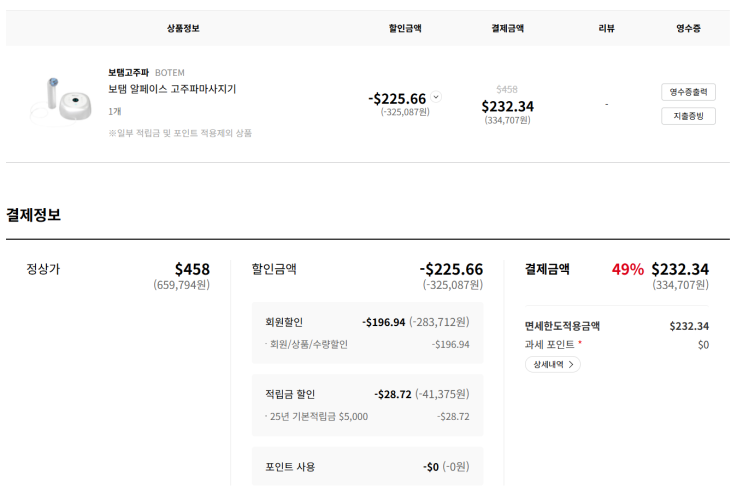Viewport: 743px width, 503px height.
Task: Click the 할인금액 column header
Action: pyautogui.click(x=405, y=28)
